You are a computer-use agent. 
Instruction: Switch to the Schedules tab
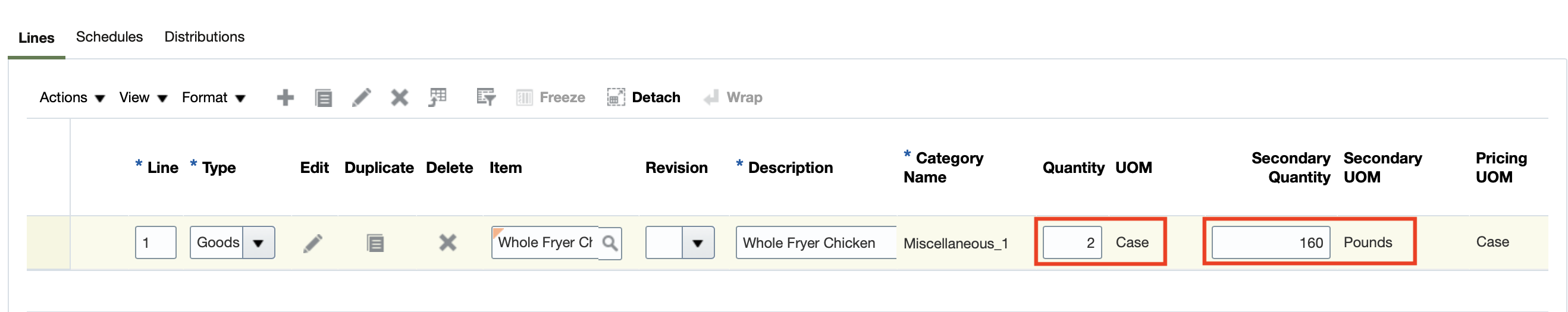(109, 37)
